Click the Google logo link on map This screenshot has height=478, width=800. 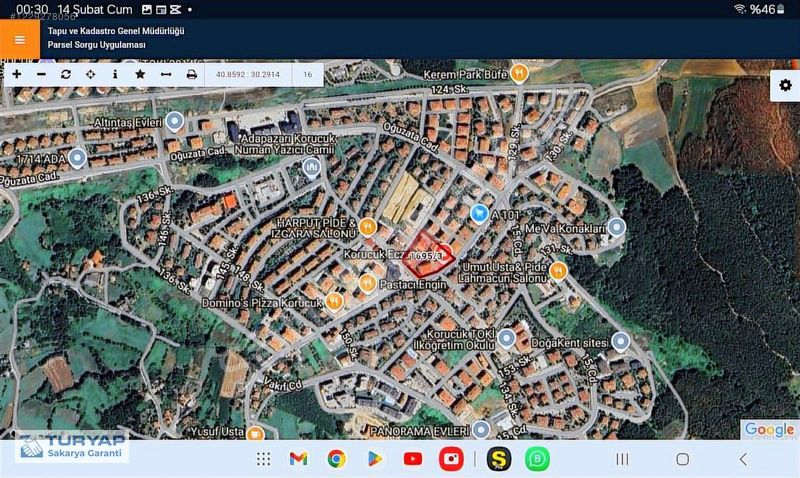point(769,430)
